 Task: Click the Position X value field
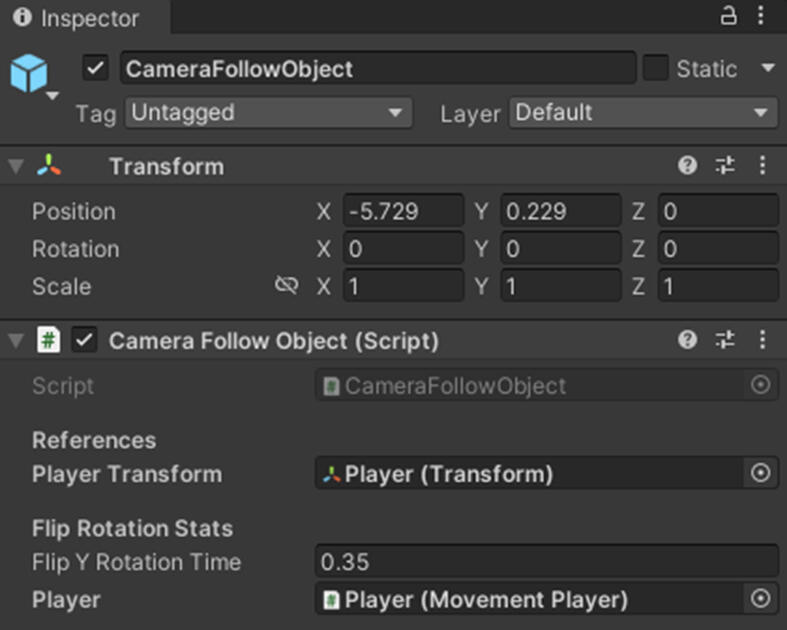coord(403,212)
